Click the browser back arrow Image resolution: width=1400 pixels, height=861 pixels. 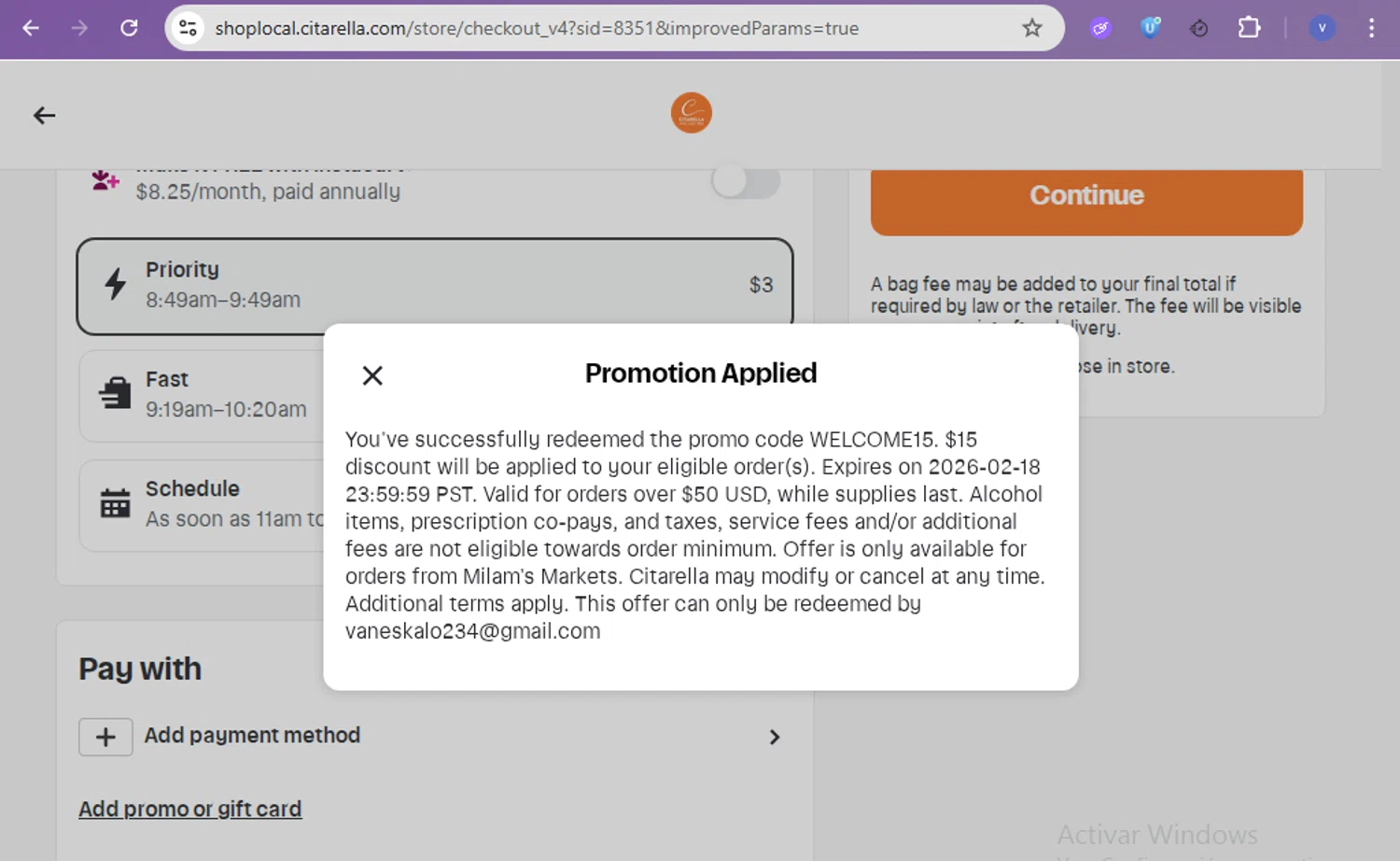coord(31,28)
